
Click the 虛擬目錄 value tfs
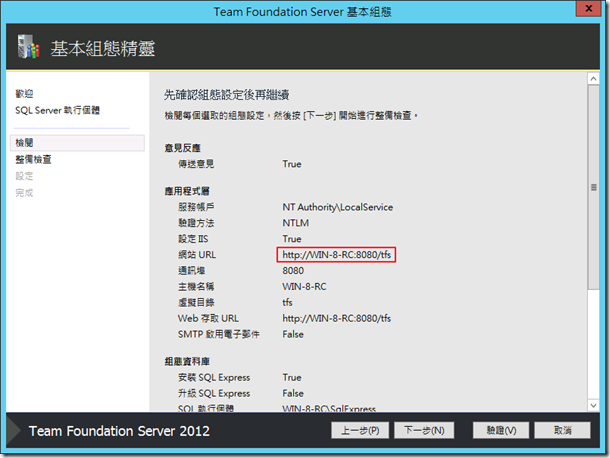click(x=287, y=302)
